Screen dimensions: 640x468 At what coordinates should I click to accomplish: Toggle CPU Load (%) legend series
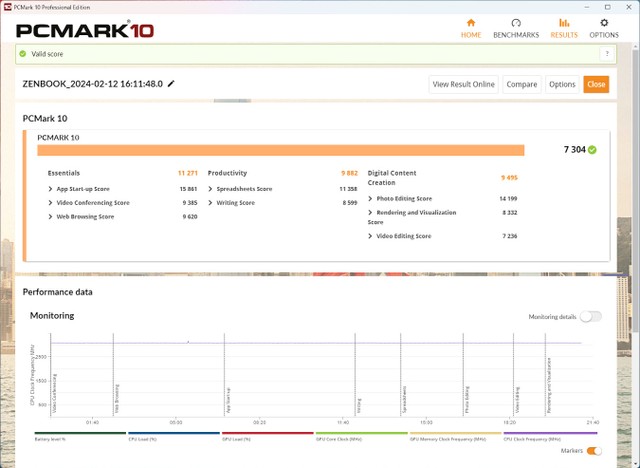point(173,436)
